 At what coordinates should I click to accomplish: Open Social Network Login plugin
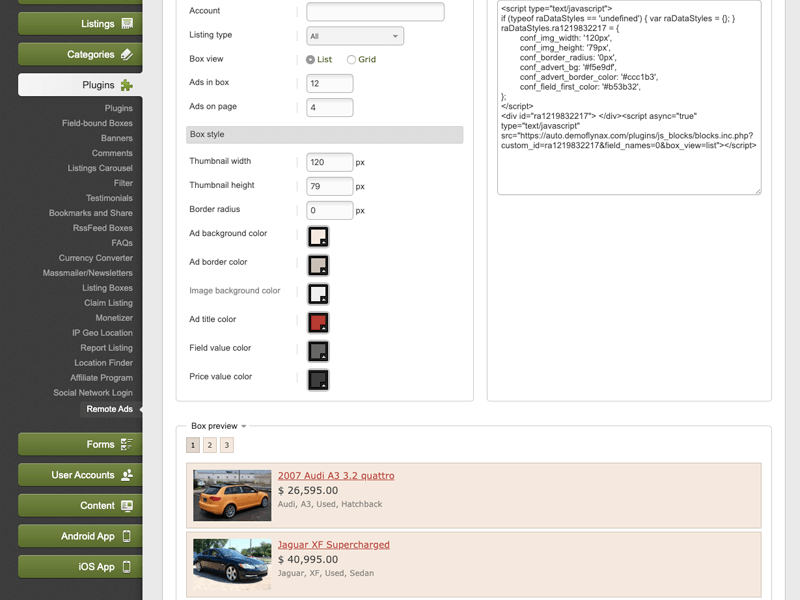[x=92, y=392]
